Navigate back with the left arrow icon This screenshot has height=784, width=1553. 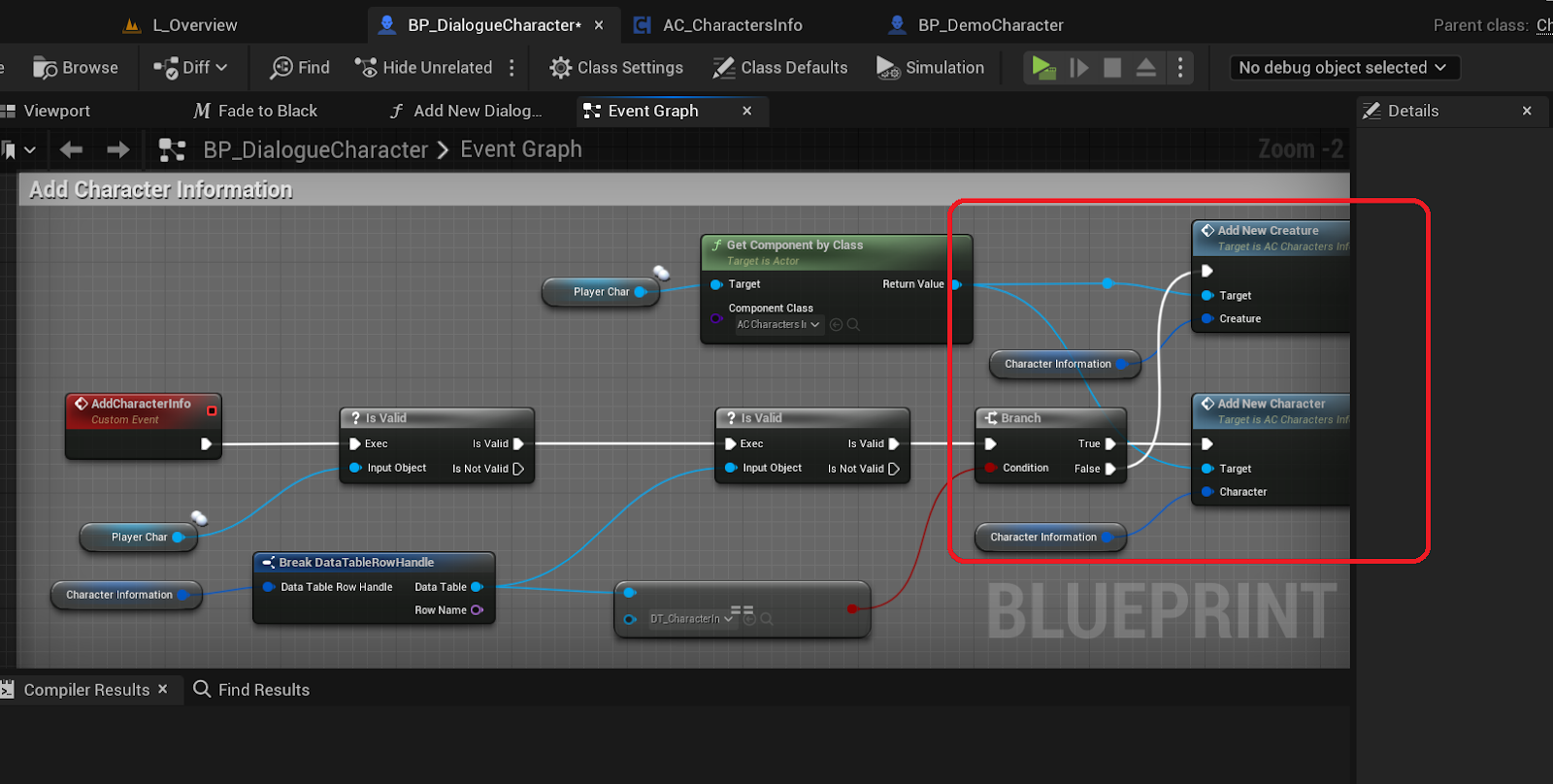coord(71,149)
